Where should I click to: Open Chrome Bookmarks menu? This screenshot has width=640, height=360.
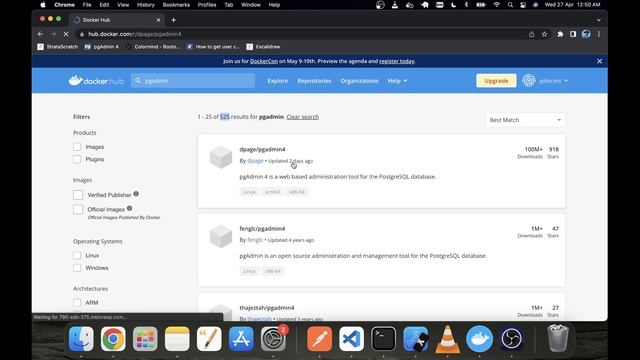(x=176, y=5)
